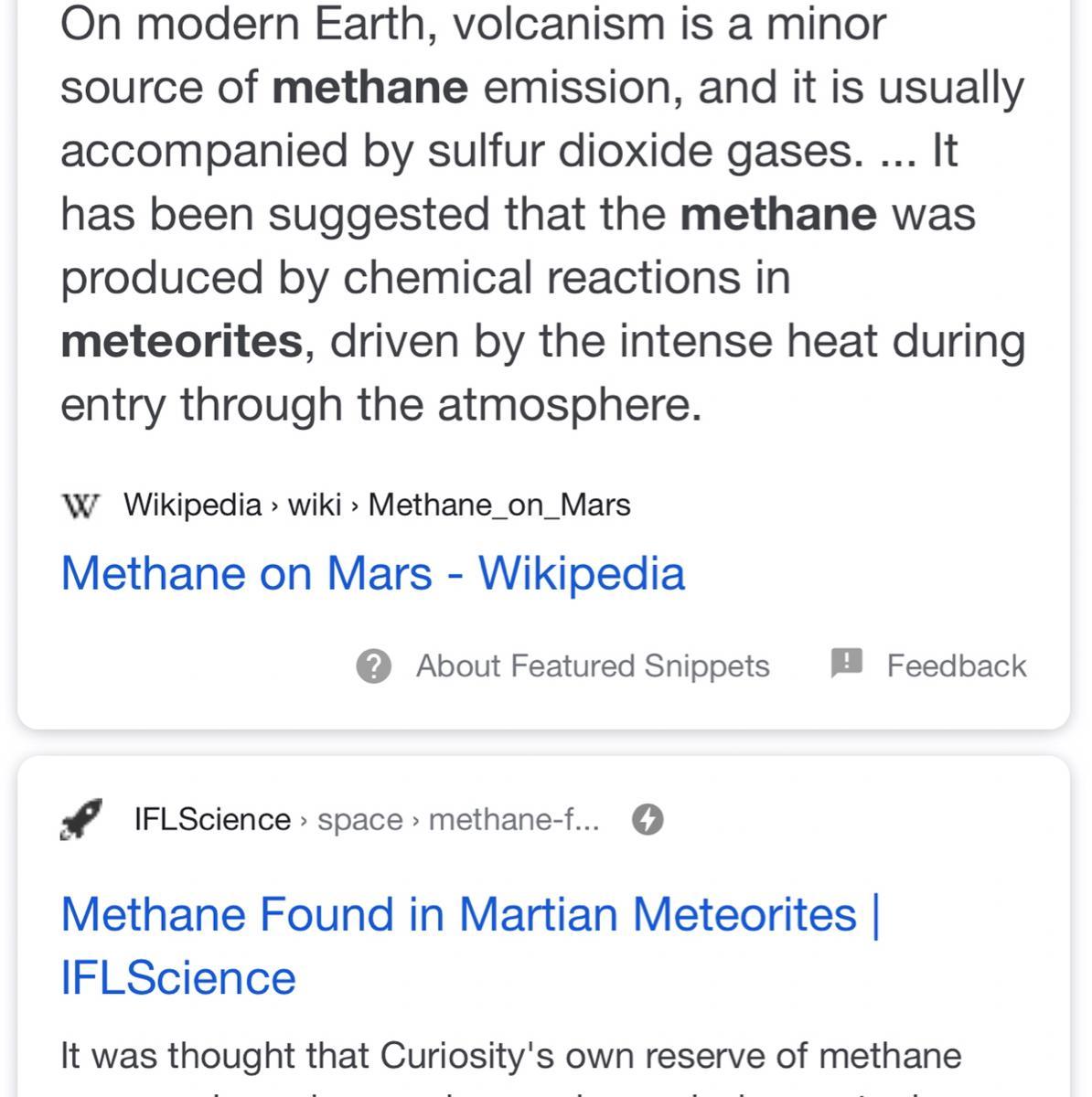Click the "wiki" breadcrumb segment
Screen dimensions: 1092x1097
click(315, 505)
